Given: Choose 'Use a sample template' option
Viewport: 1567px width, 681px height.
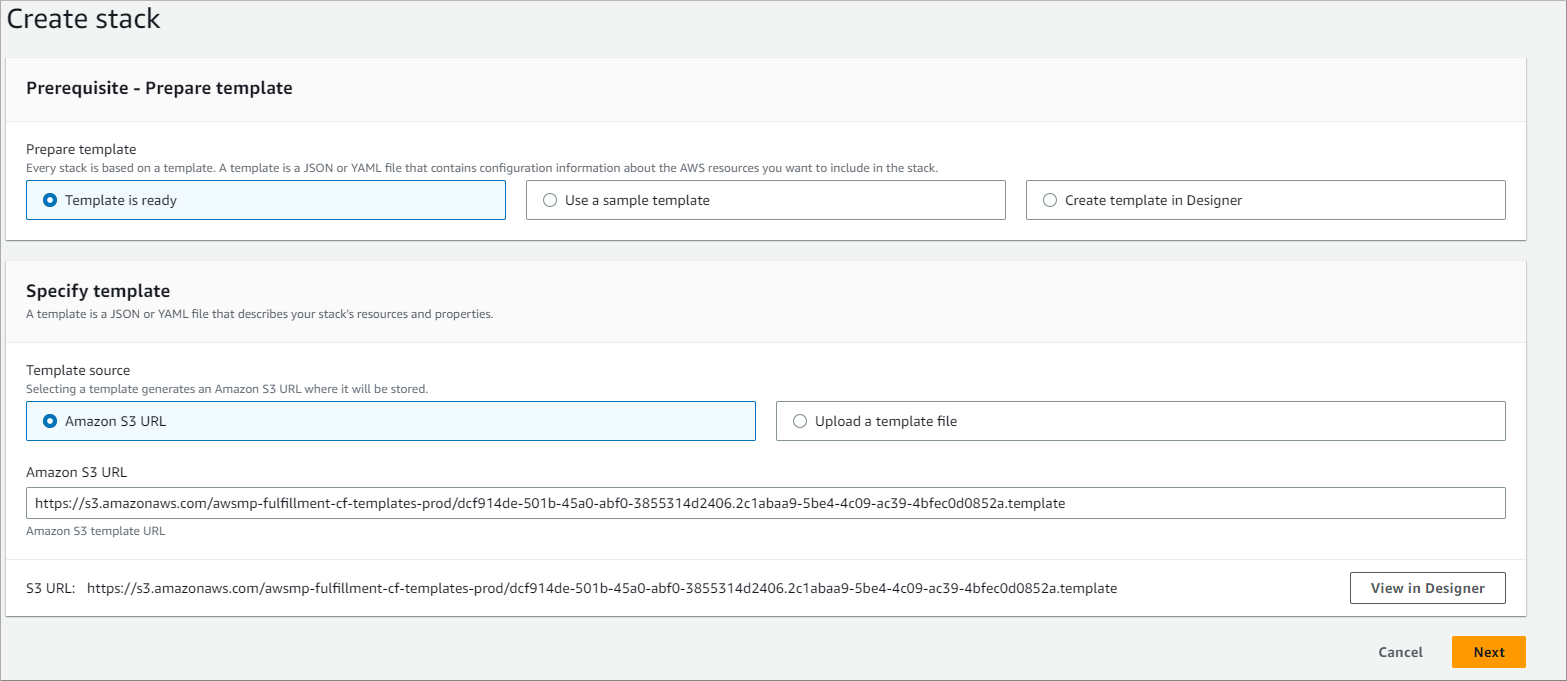Looking at the screenshot, I should (x=765, y=200).
